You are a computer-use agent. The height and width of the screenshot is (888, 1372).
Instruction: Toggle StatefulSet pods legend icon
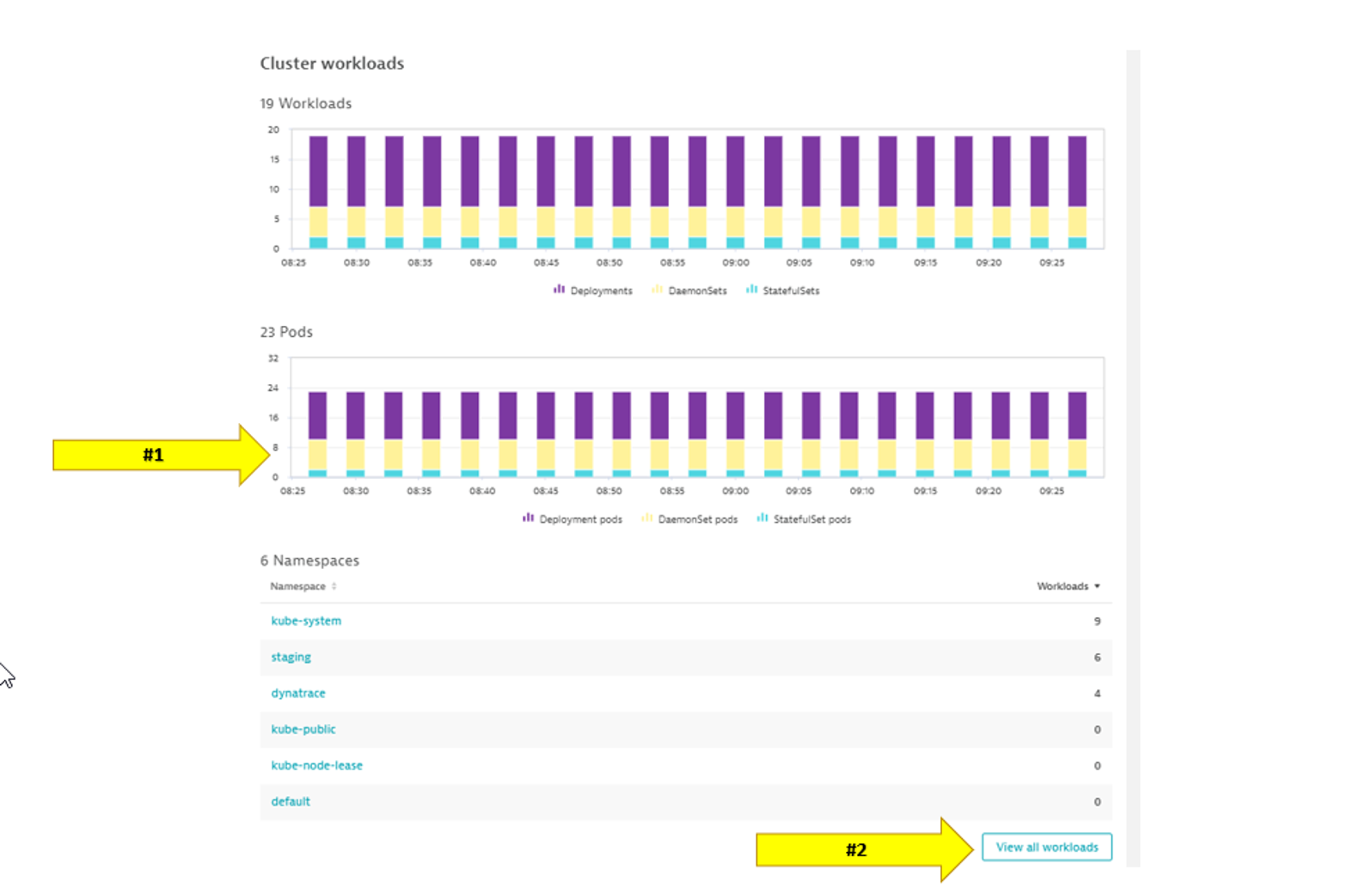pyautogui.click(x=762, y=518)
